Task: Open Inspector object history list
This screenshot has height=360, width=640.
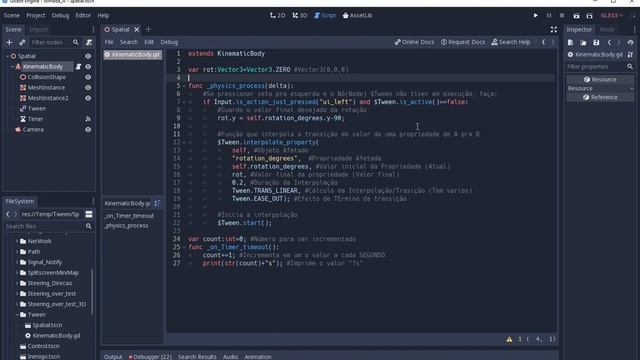Action: click(x=631, y=42)
